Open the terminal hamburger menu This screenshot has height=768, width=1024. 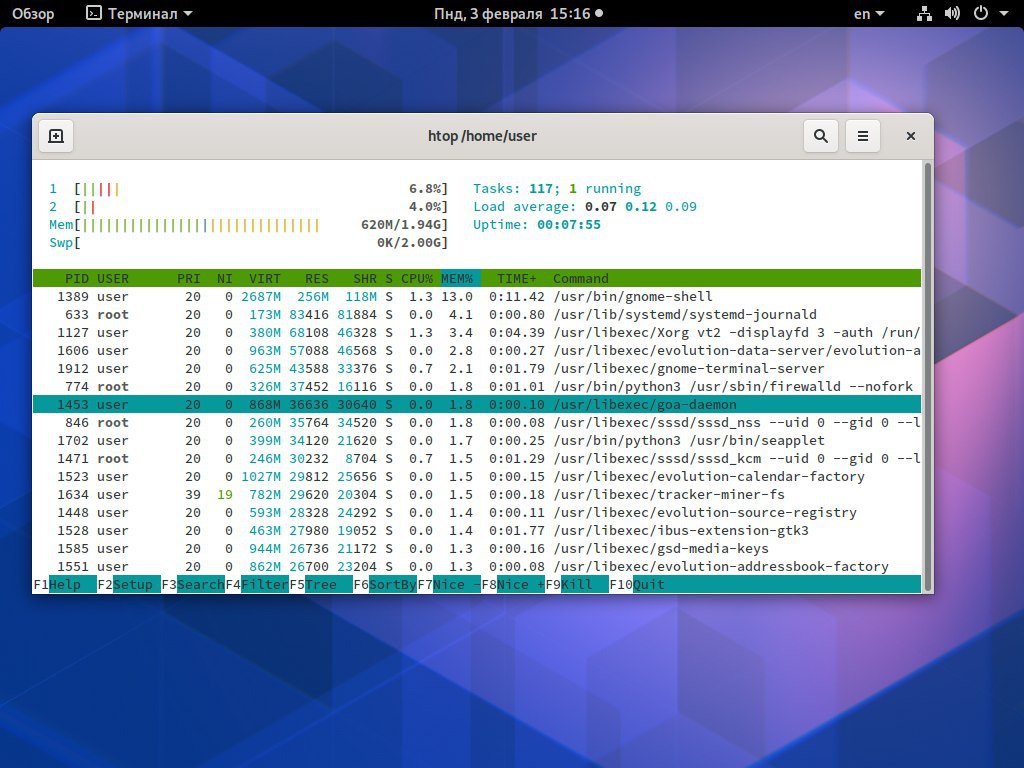[x=863, y=136]
